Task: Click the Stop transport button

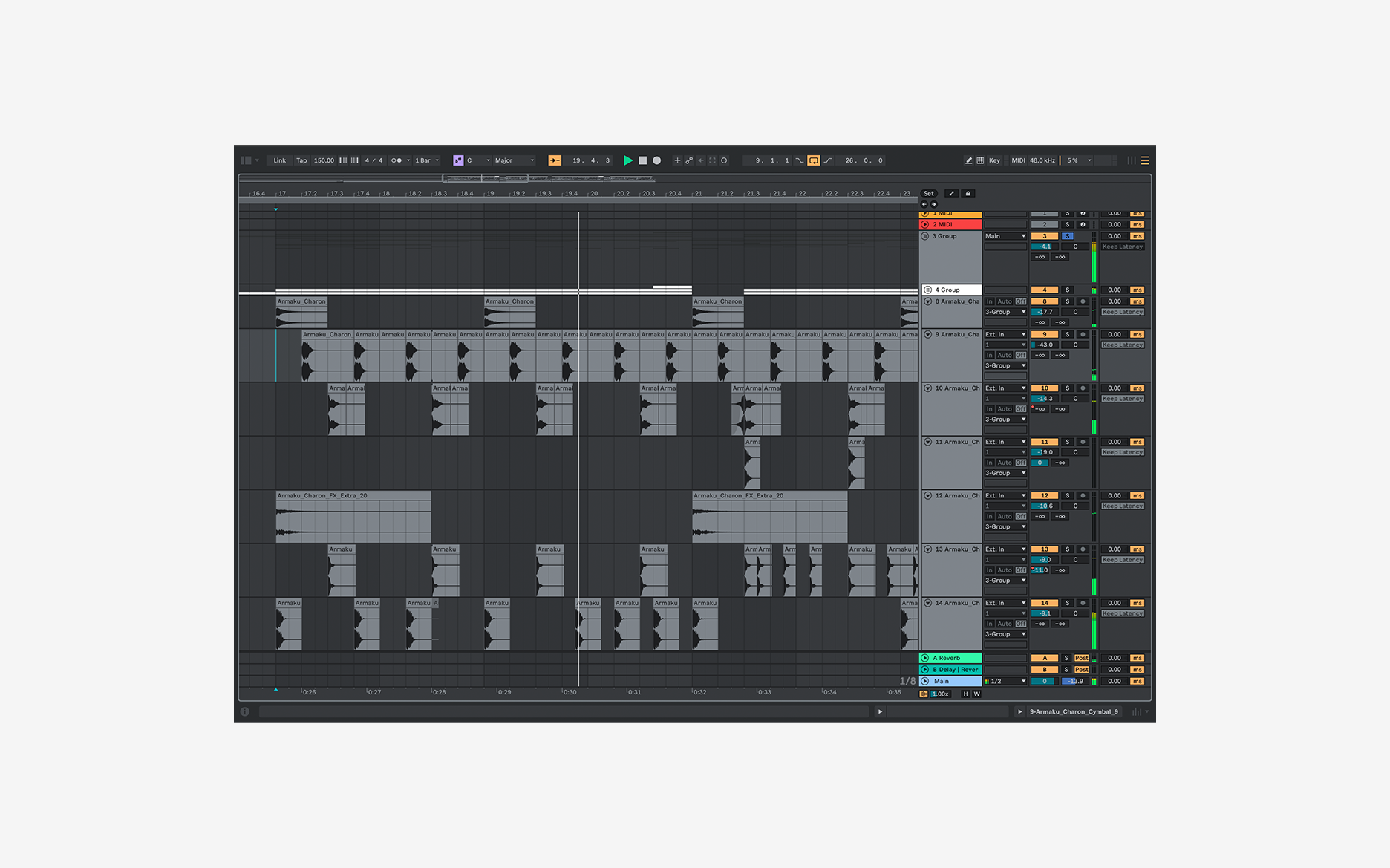Action: (x=642, y=160)
